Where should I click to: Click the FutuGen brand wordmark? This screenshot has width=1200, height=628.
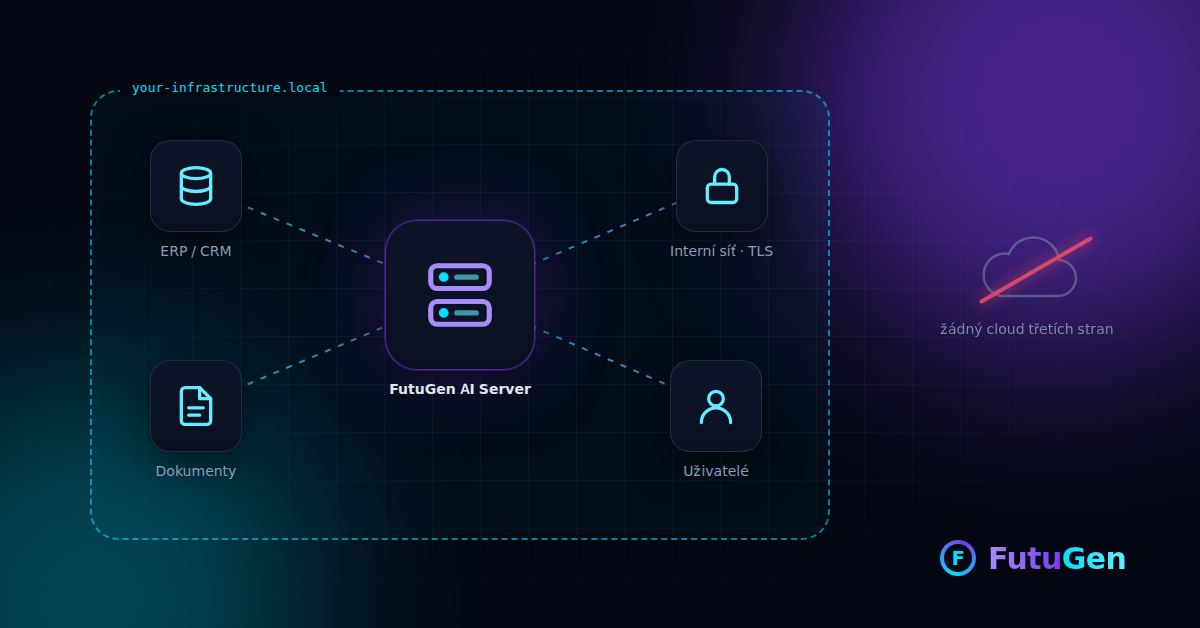1057,558
